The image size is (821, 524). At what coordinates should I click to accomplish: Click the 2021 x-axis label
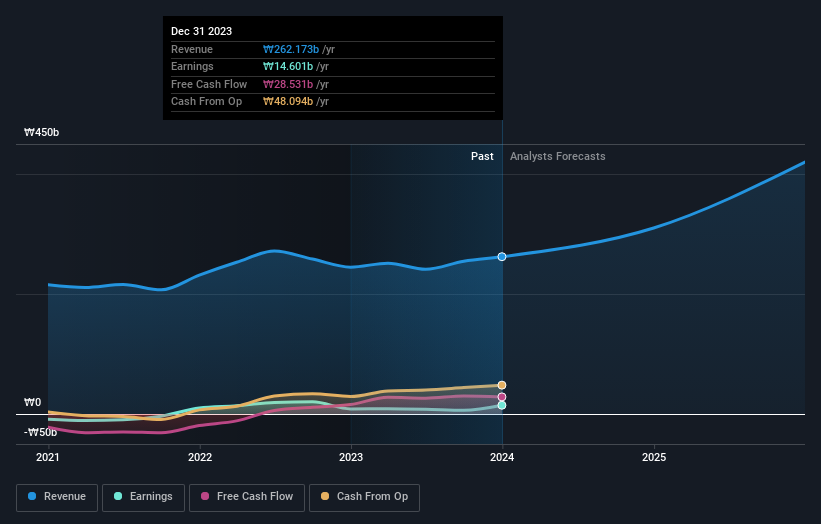pos(48,458)
